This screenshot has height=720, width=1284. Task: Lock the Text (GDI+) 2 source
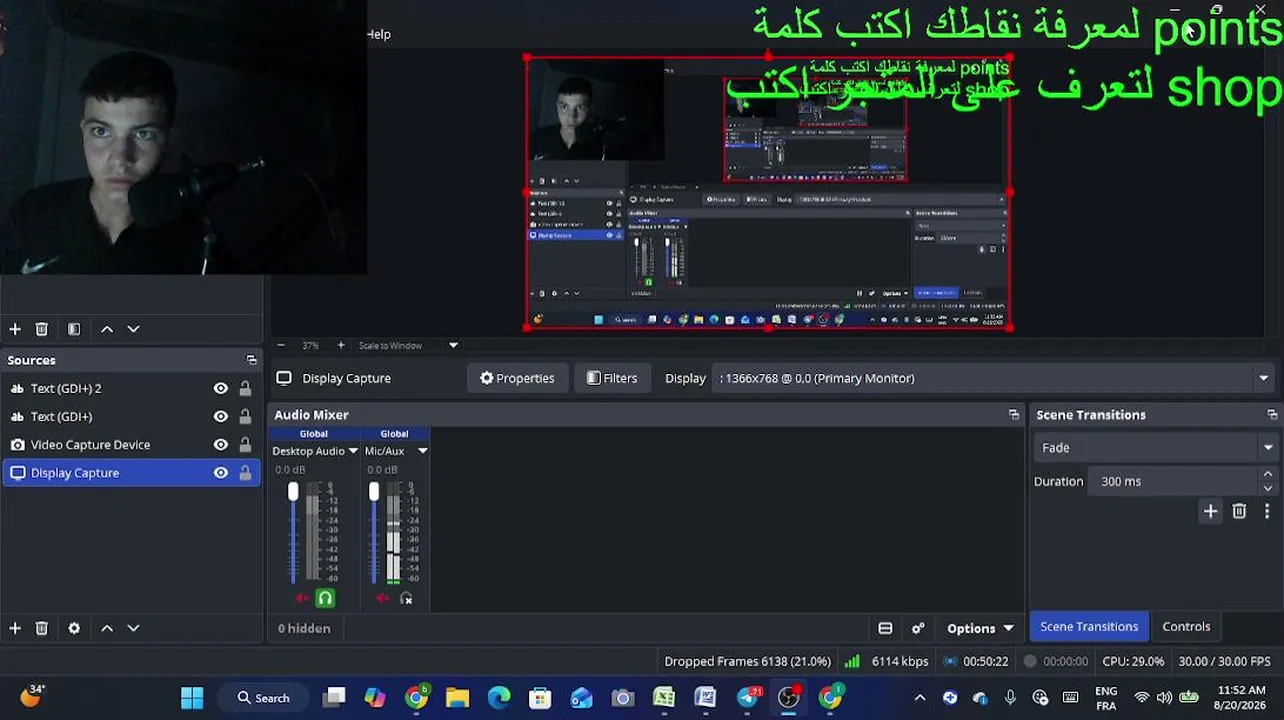point(245,389)
